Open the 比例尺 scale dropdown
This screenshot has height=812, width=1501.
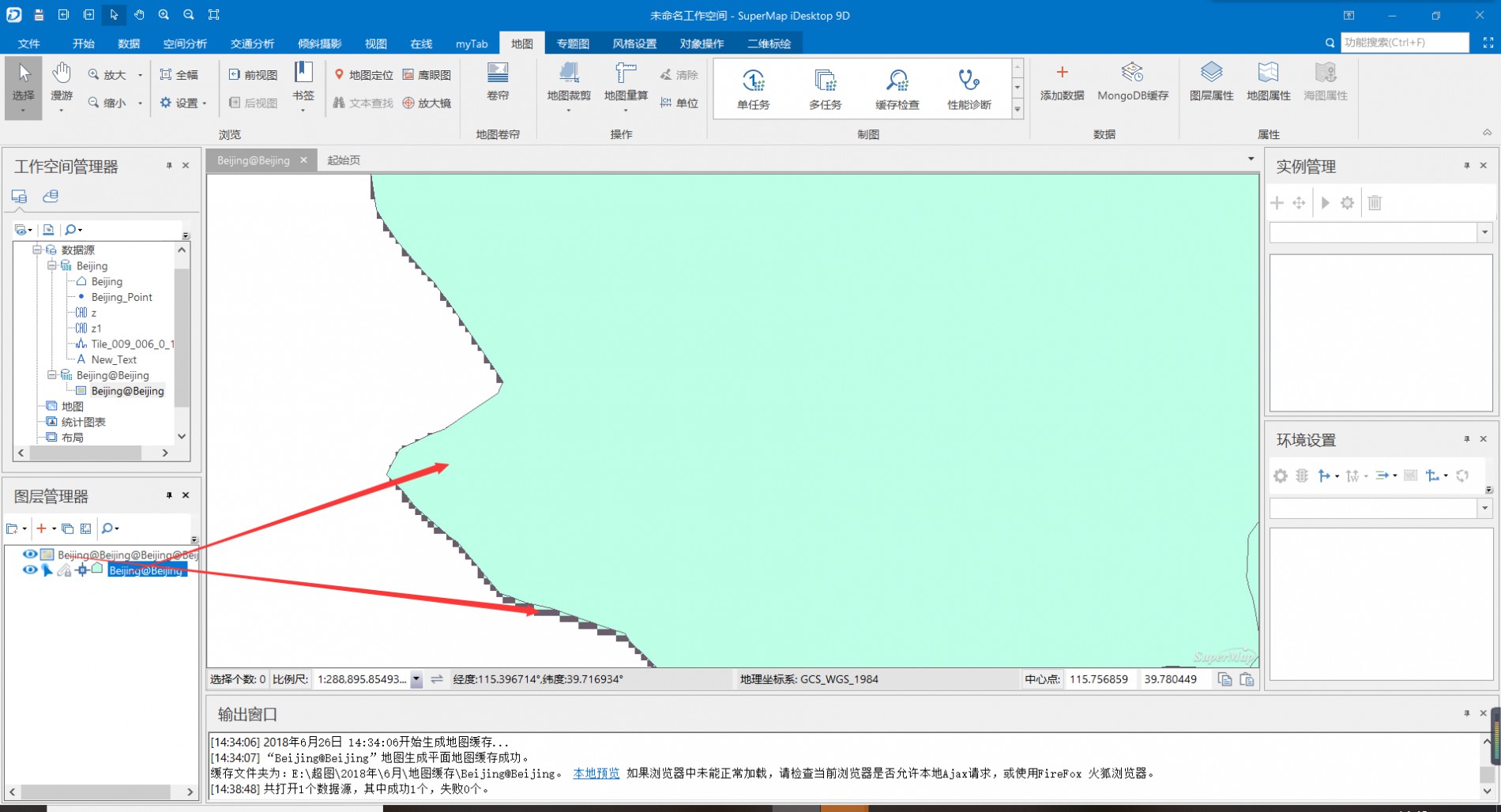(x=416, y=679)
